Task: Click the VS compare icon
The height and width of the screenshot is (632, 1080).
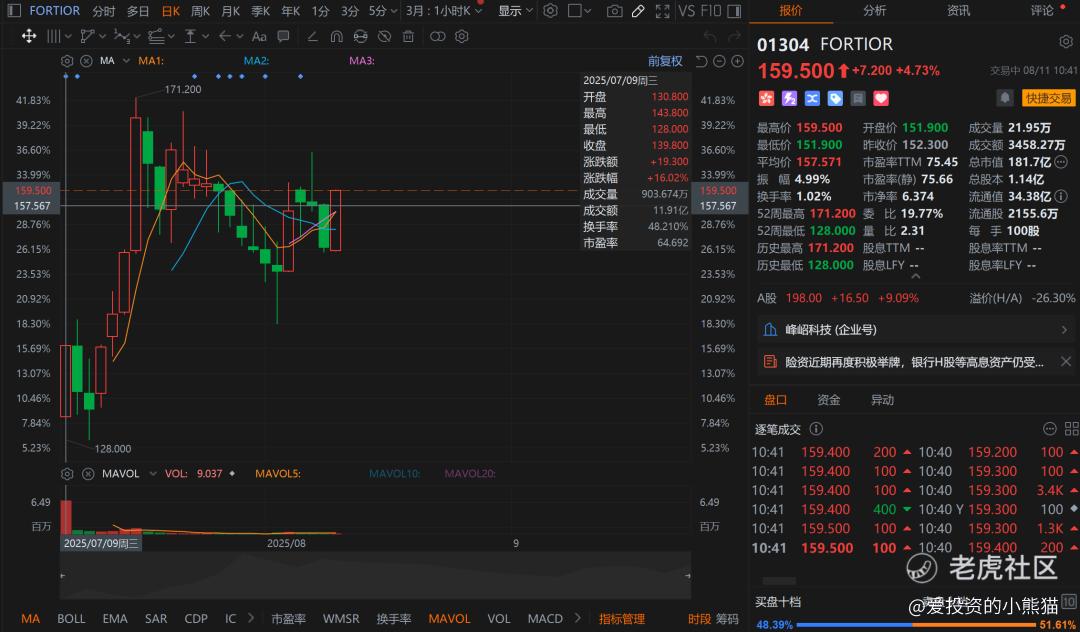Action: (686, 11)
